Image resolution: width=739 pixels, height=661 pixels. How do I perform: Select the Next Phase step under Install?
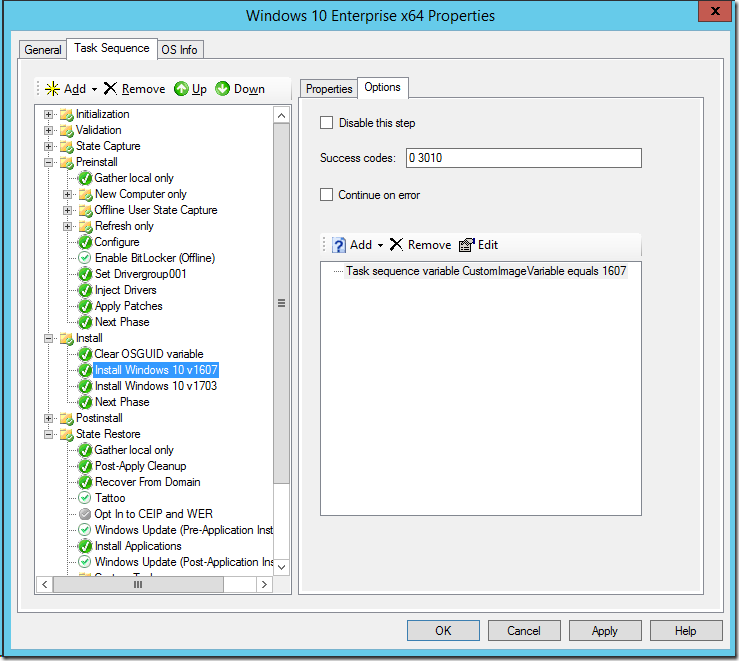click(x=122, y=402)
